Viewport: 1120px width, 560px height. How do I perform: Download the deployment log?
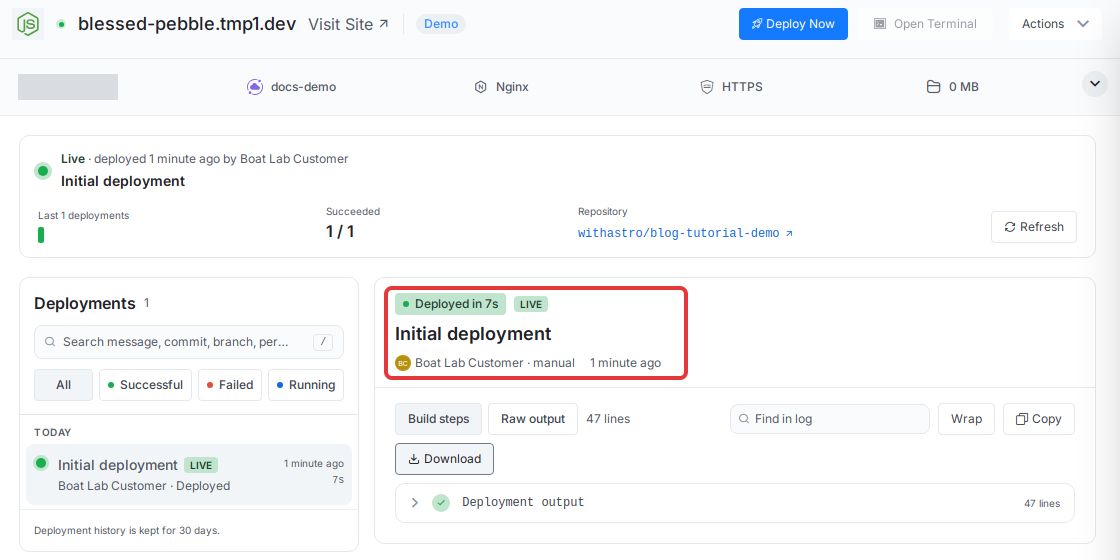pos(444,459)
